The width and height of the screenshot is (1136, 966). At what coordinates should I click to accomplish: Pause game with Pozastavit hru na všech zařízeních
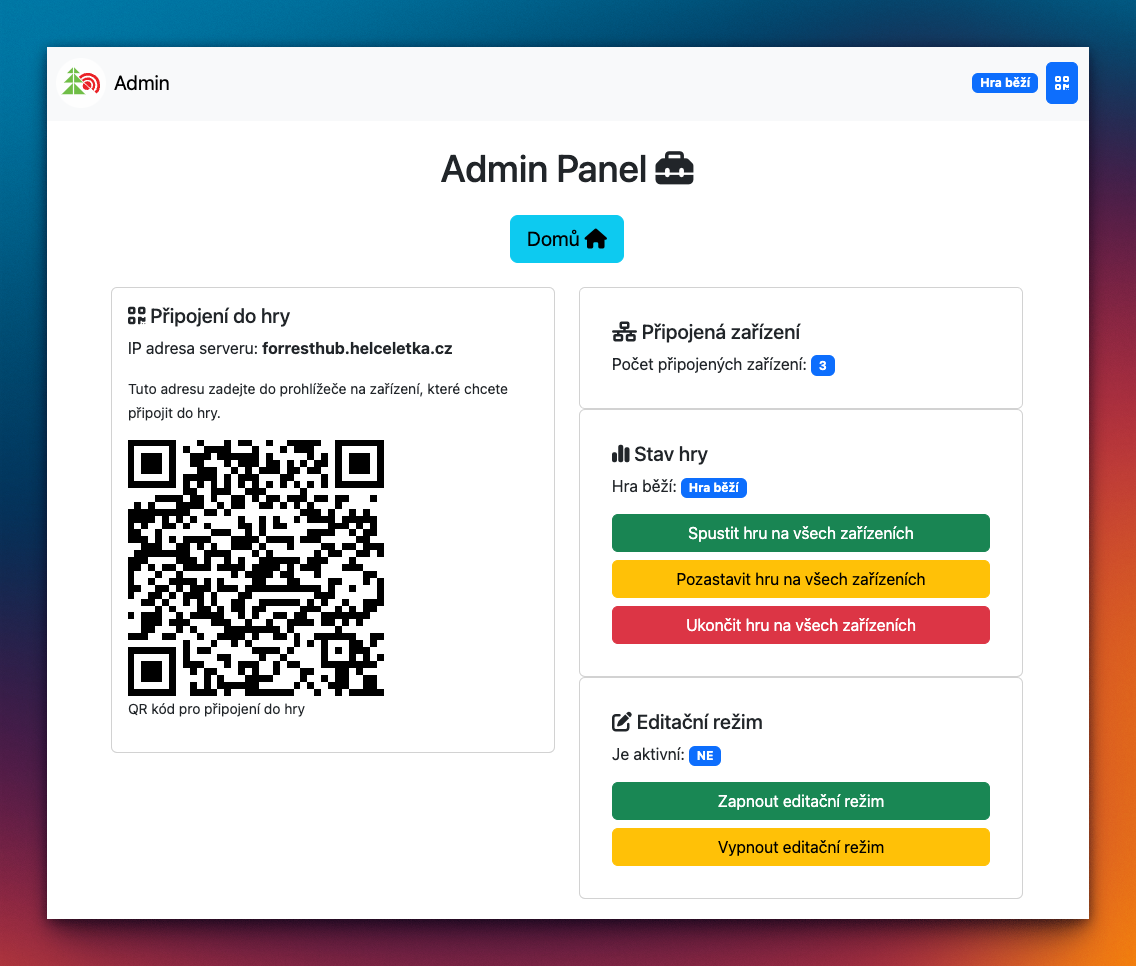[801, 579]
